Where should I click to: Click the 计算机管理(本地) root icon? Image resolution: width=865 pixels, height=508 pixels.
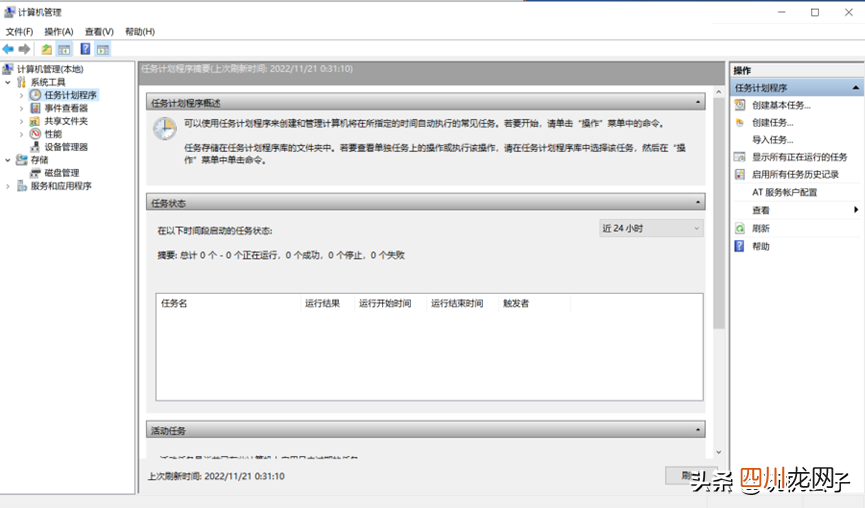[8, 69]
